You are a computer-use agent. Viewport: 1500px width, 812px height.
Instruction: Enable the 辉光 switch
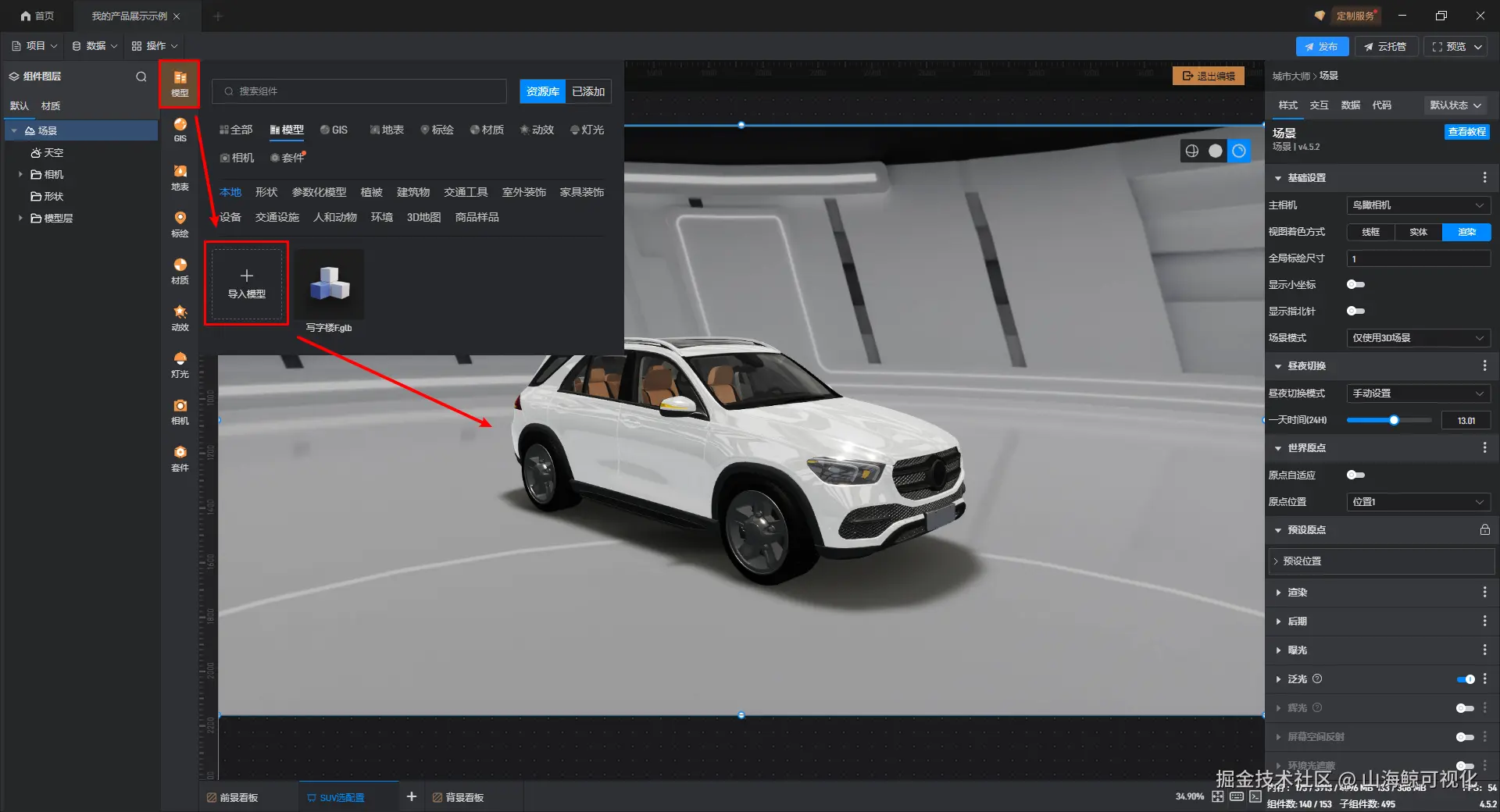tap(1466, 708)
